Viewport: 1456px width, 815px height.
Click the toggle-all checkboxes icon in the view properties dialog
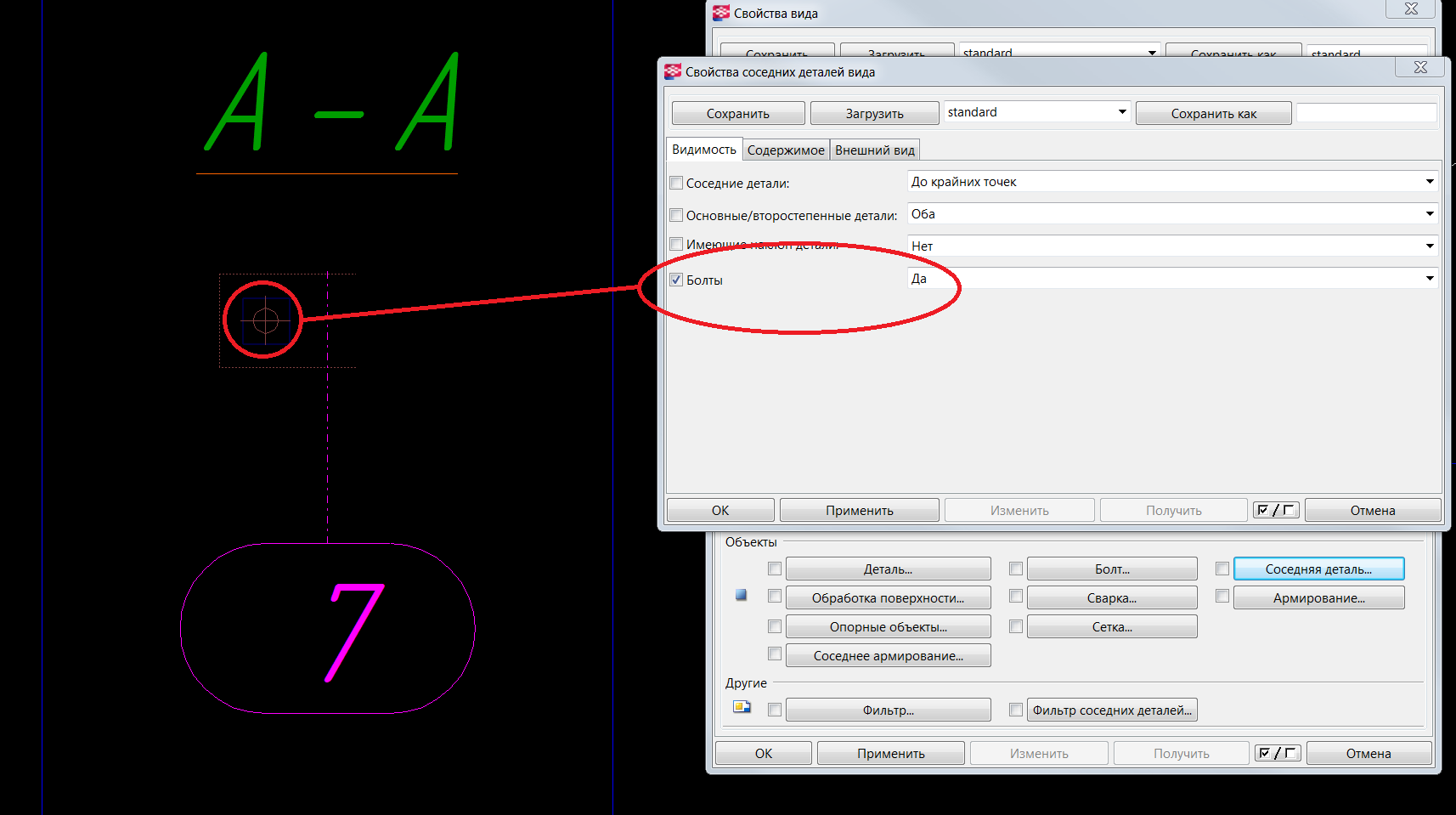(x=1277, y=753)
